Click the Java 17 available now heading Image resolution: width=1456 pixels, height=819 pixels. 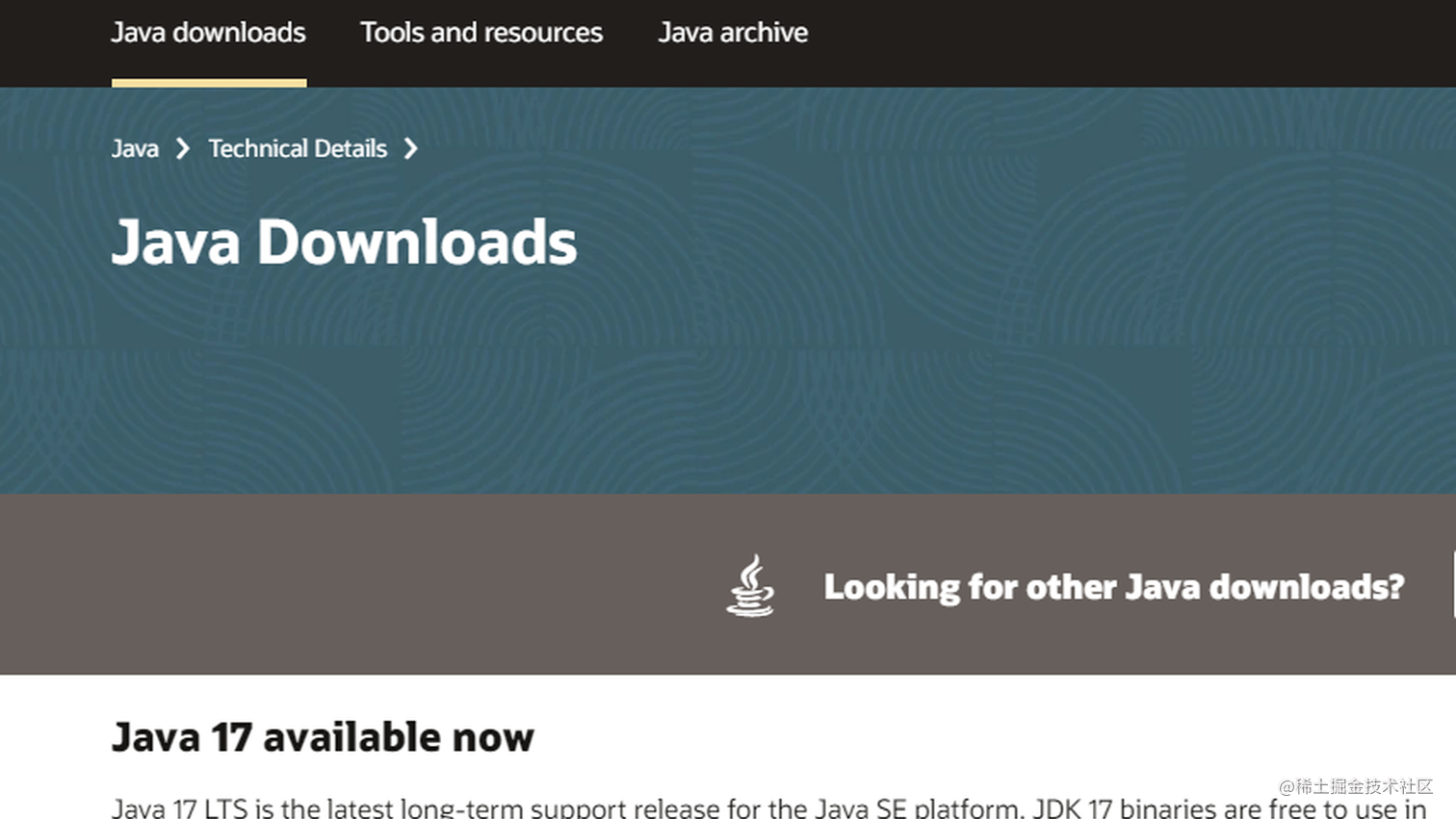click(323, 736)
